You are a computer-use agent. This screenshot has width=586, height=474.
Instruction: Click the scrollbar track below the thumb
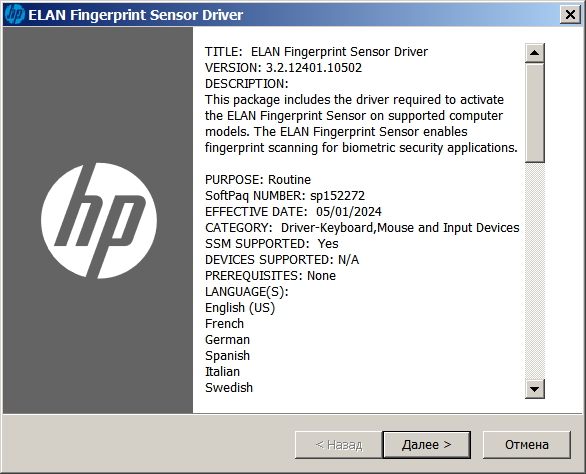[534, 271]
